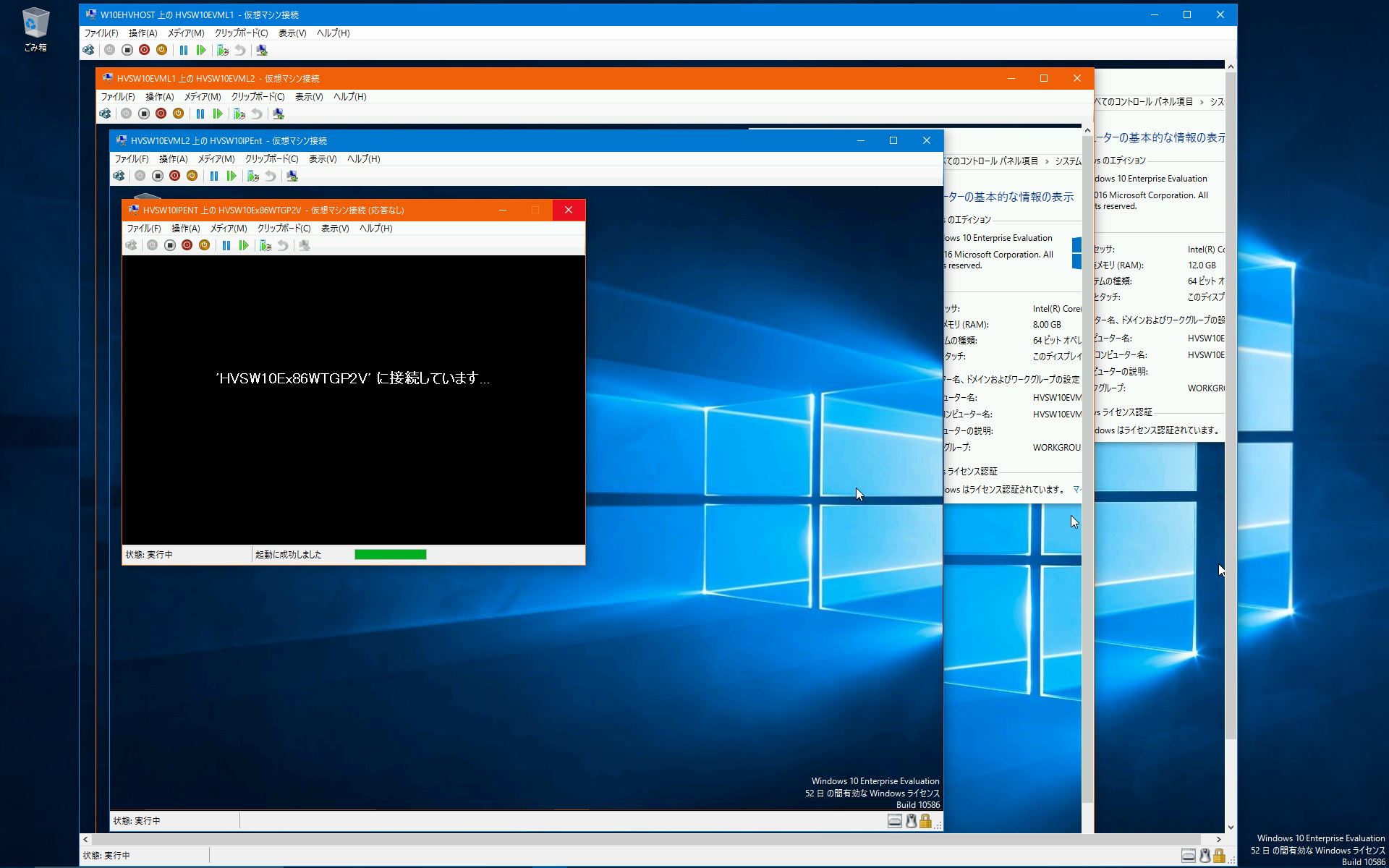
Task: Create checkpoint from HVSW10IPEnt window toolbar
Action: click(x=253, y=176)
